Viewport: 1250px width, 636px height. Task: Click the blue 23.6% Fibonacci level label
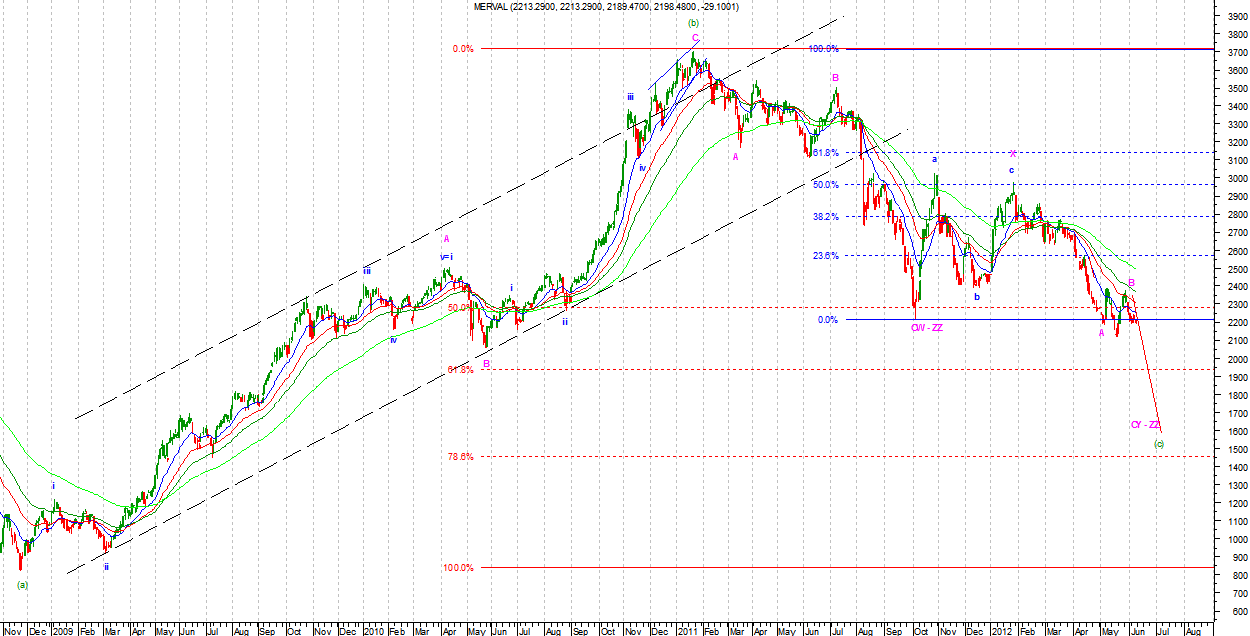pos(825,256)
